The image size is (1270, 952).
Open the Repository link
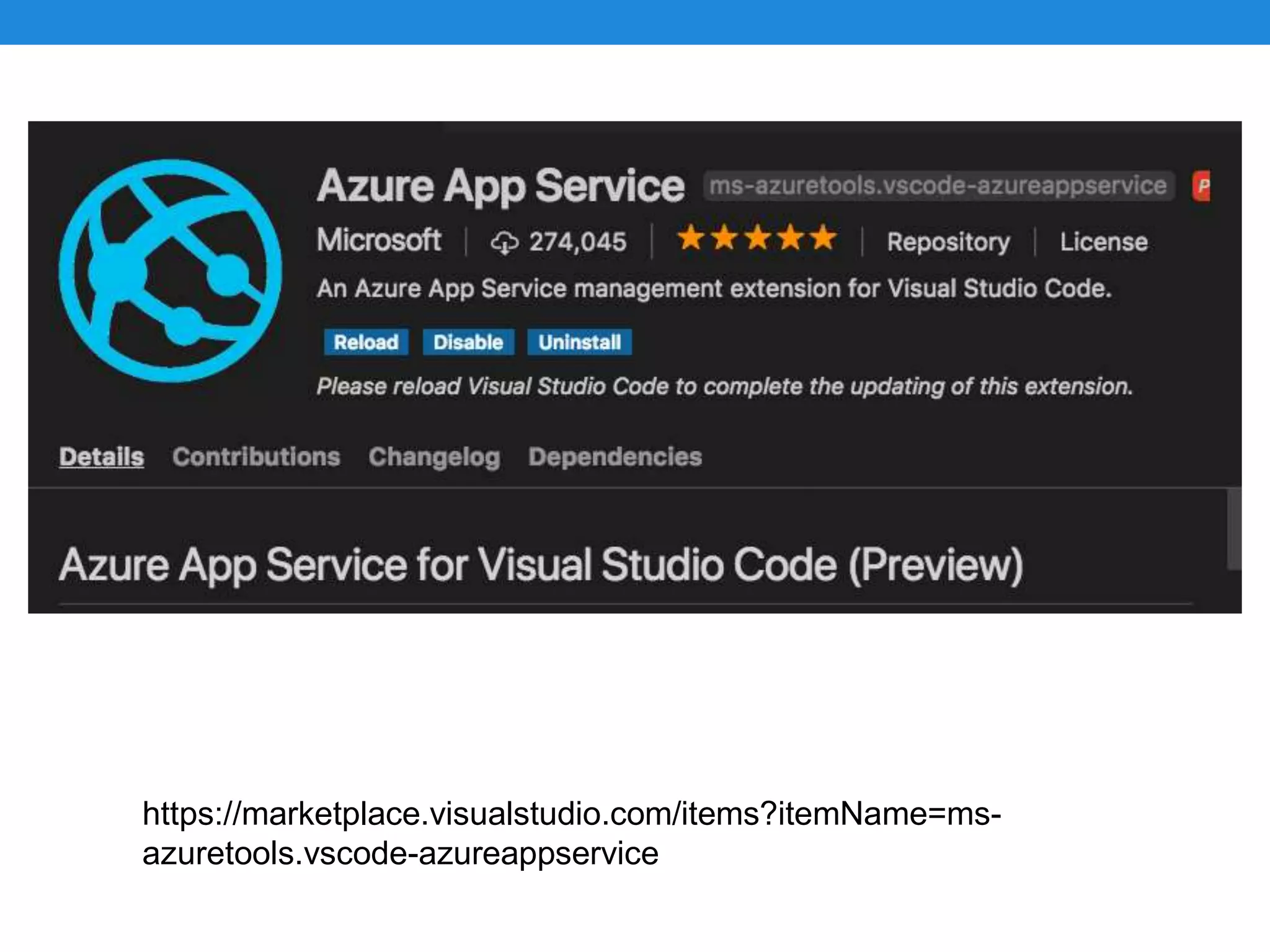pyautogui.click(x=948, y=242)
